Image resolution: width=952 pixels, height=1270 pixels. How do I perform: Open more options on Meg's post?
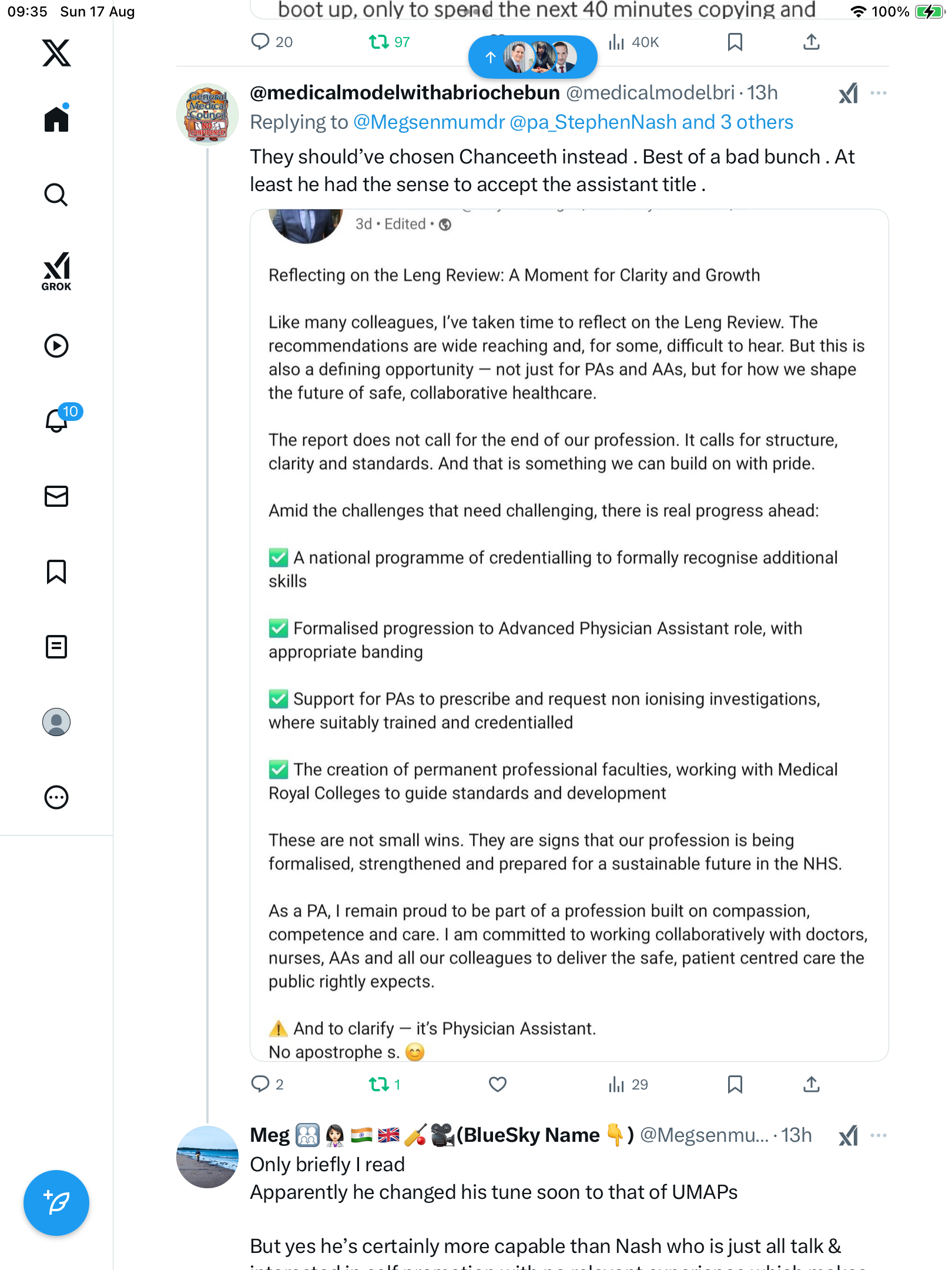pos(879,1135)
